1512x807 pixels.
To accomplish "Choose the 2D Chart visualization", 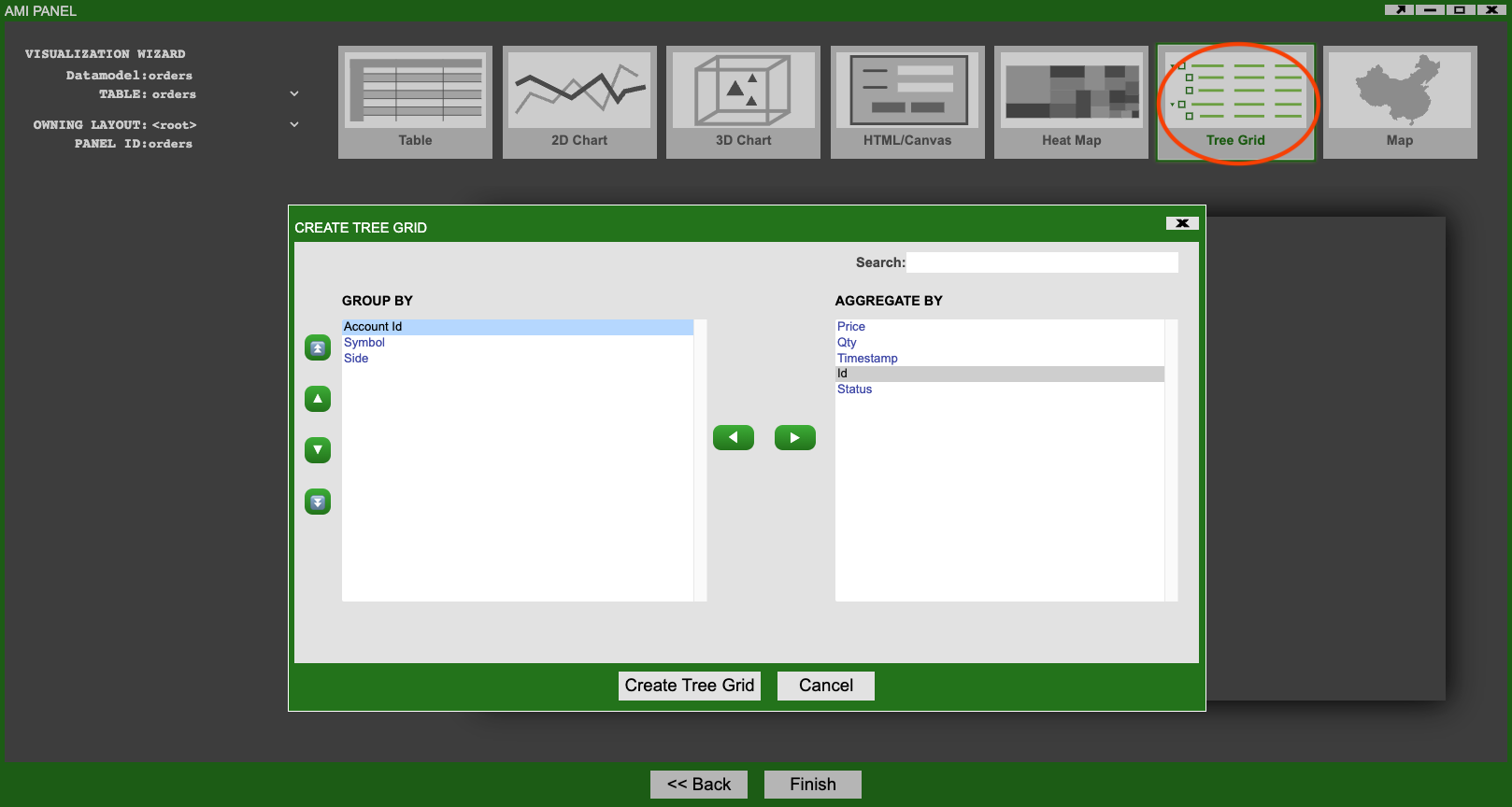I will [x=579, y=102].
